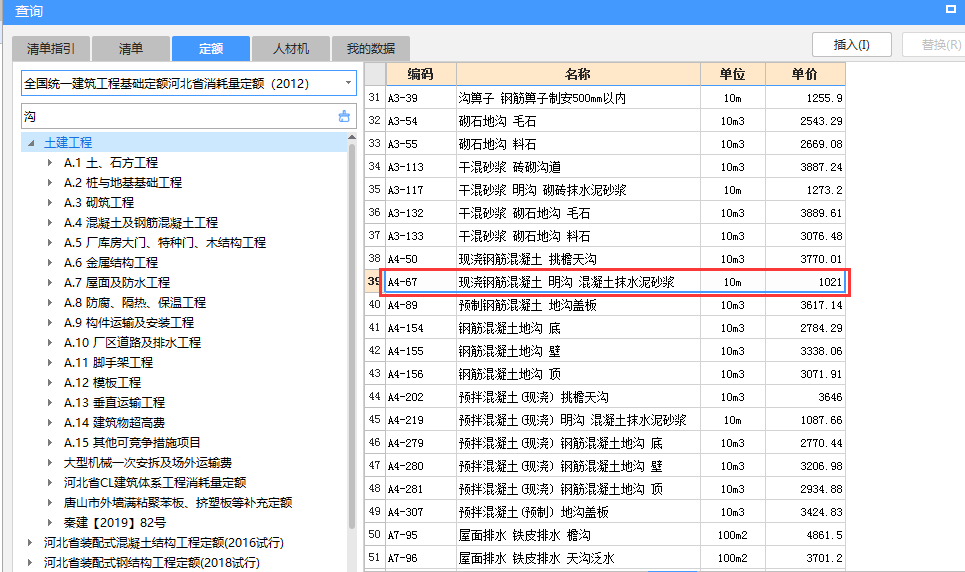This screenshot has height=572, width=965.
Task: Click the 编码 column header
Action: (x=421, y=75)
